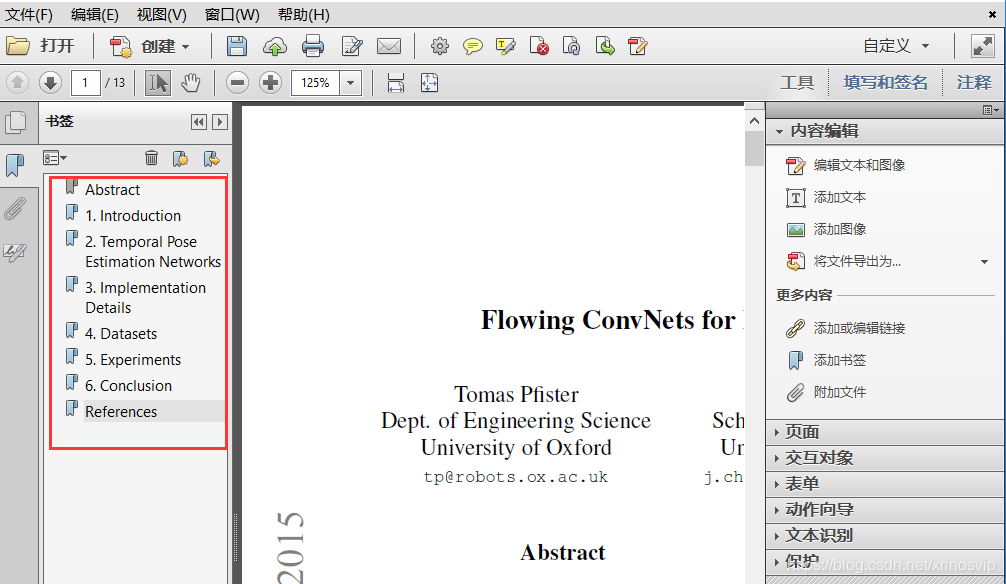Viewport: 1006px width, 584px height.
Task: Jump to References bookmark
Action: (121, 411)
